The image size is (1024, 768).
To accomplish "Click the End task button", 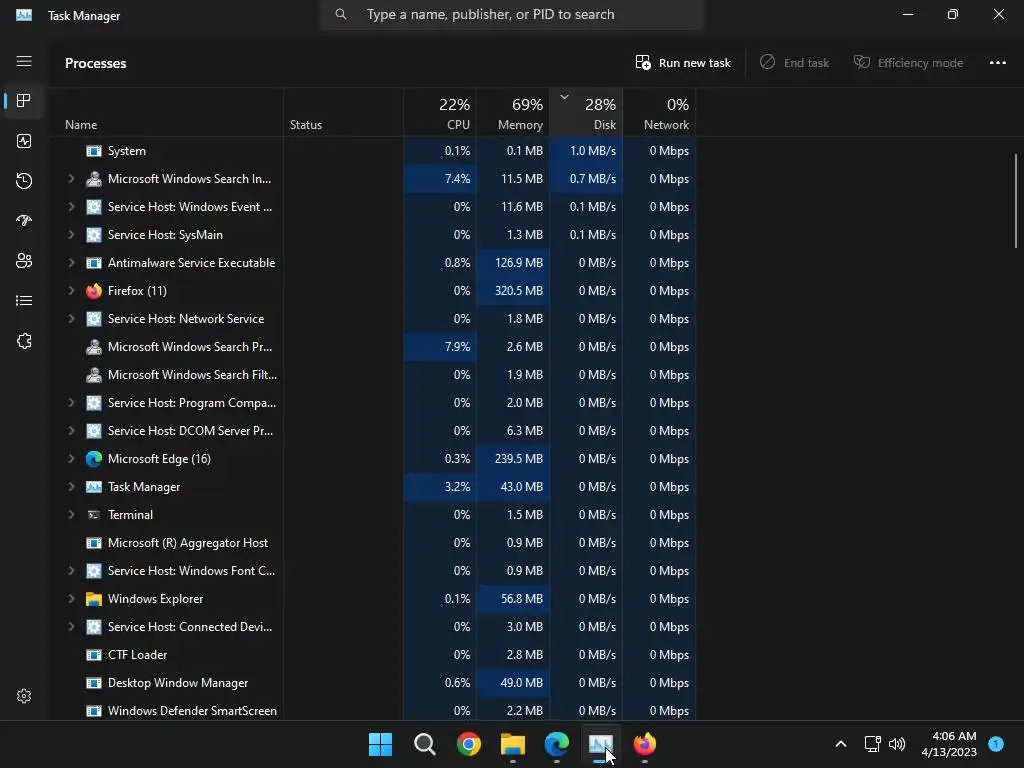I will (794, 63).
